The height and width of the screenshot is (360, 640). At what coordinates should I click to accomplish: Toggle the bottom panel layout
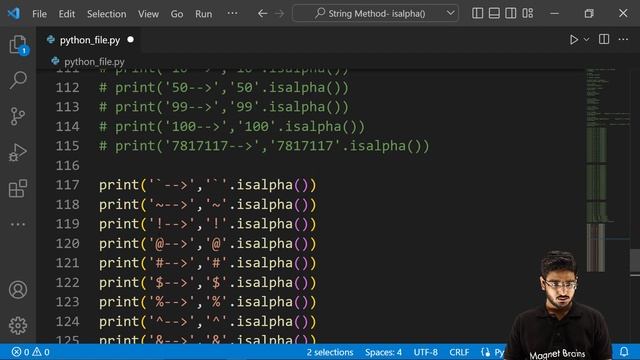pyautogui.click(x=494, y=13)
